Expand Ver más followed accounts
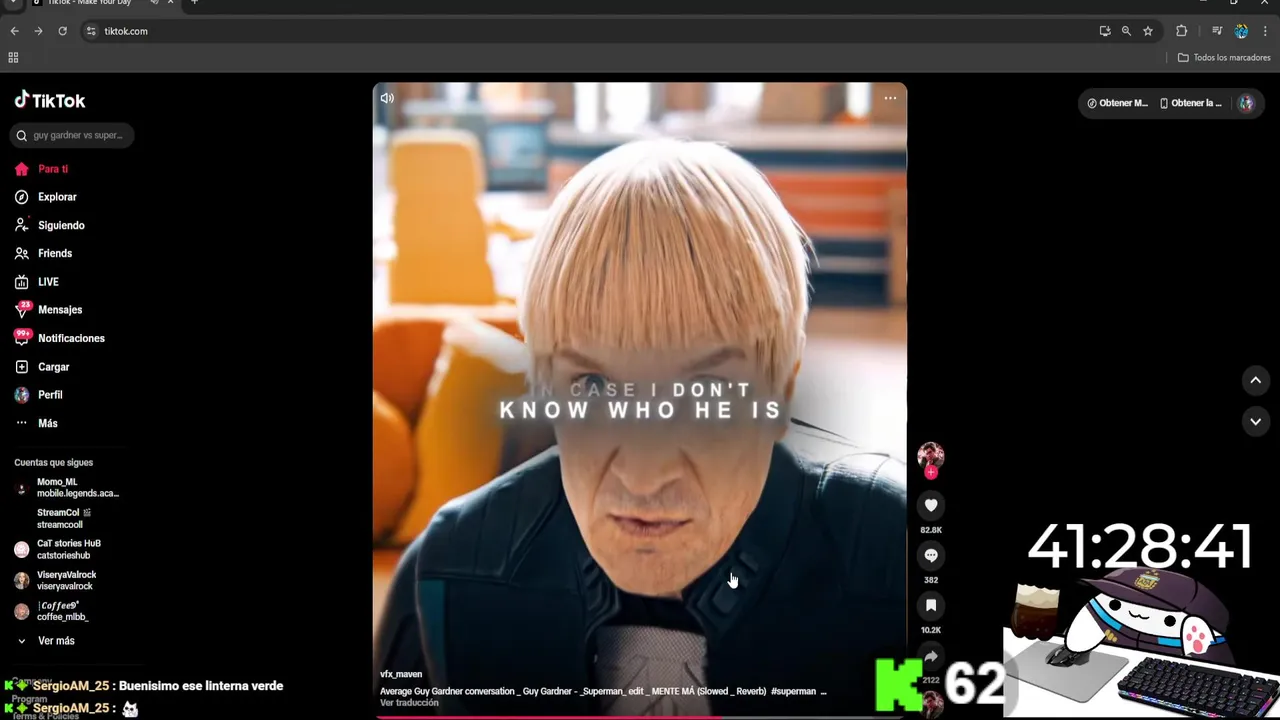 [45, 641]
